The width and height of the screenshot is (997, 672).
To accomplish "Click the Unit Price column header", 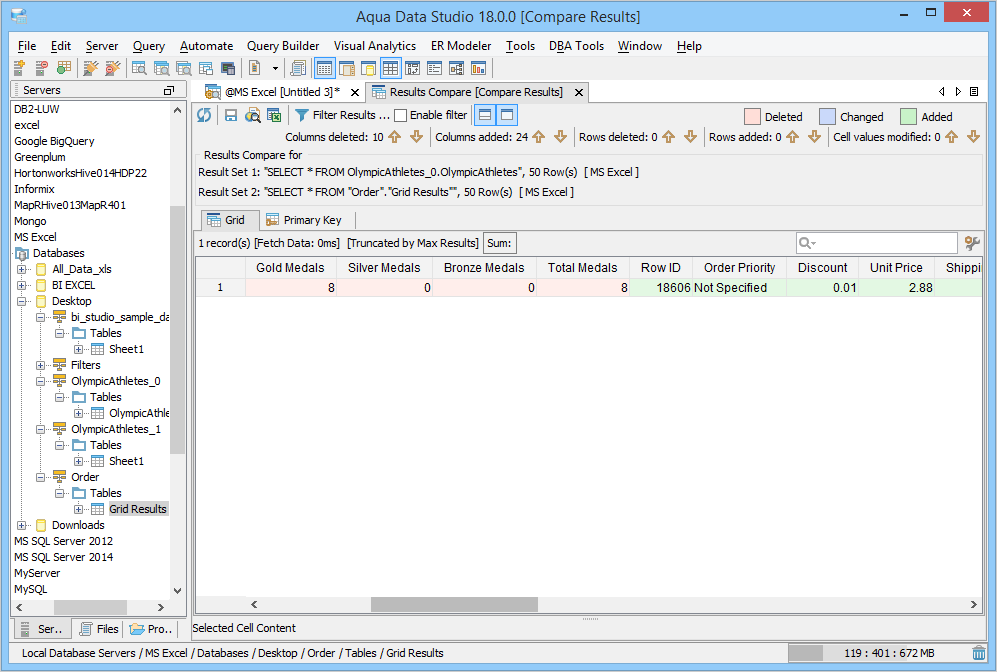I will [x=896, y=268].
